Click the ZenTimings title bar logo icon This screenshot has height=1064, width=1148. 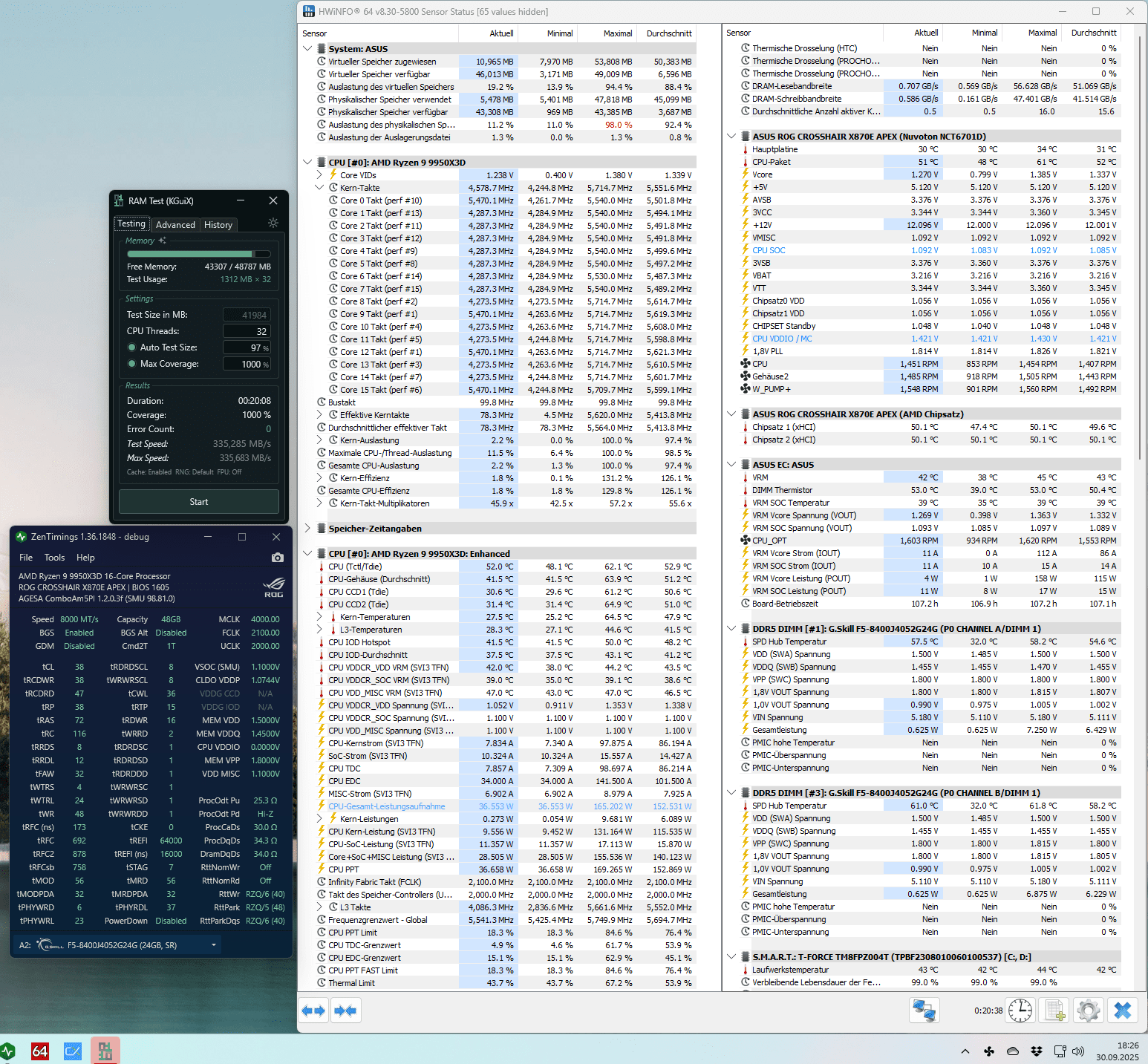coord(21,536)
